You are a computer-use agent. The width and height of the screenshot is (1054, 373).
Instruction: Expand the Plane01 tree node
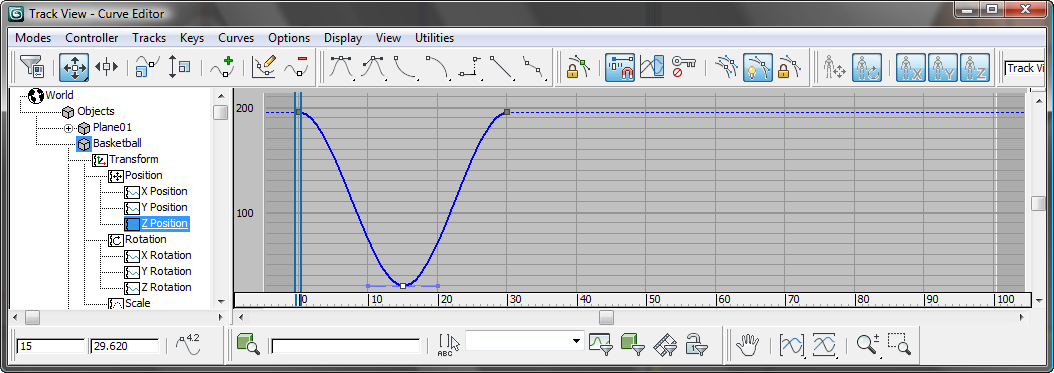click(69, 128)
